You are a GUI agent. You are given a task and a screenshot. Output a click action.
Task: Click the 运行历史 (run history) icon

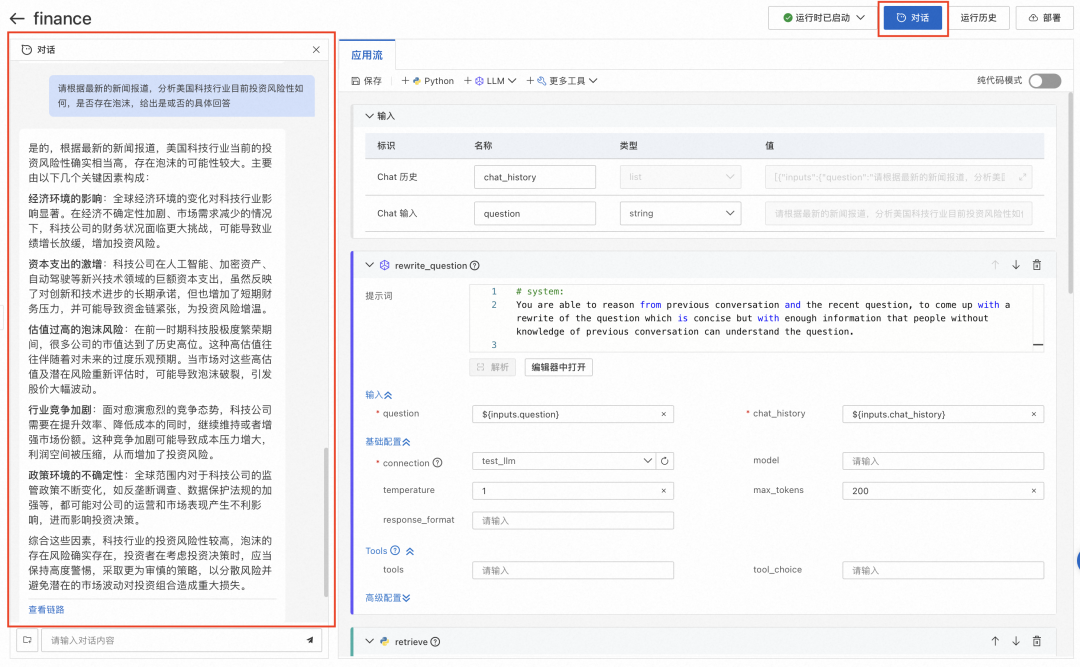(980, 17)
